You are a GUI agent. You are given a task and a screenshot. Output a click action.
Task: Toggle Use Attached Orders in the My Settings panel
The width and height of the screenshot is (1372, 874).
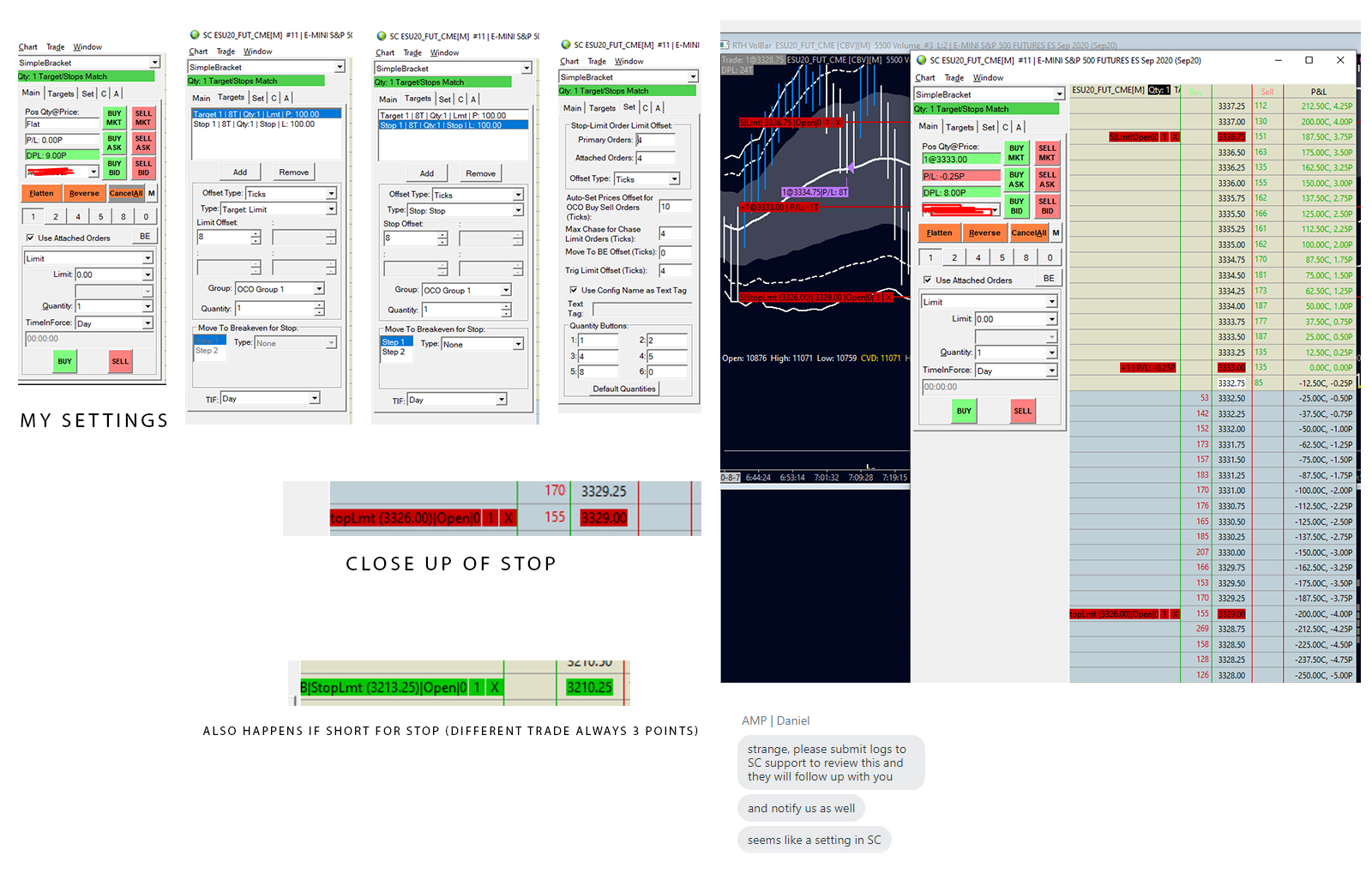coord(30,238)
